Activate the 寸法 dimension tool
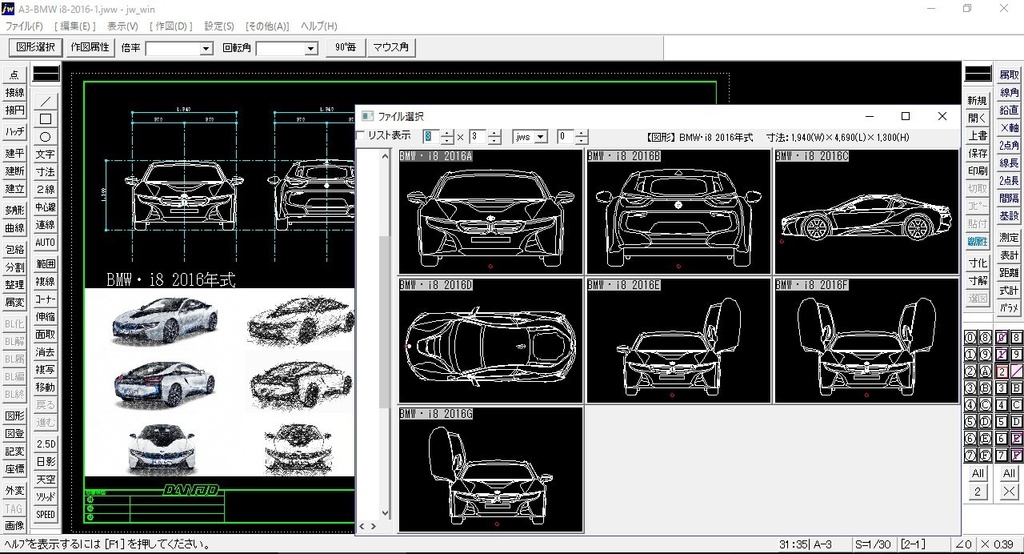 tap(45, 172)
